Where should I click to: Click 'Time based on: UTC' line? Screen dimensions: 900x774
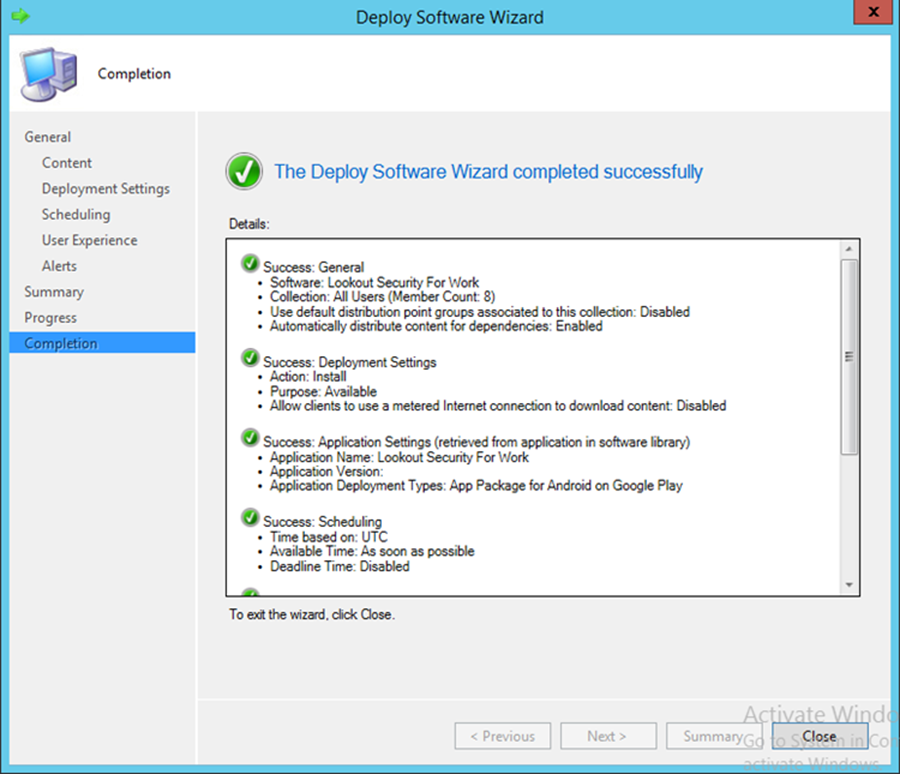click(x=329, y=537)
